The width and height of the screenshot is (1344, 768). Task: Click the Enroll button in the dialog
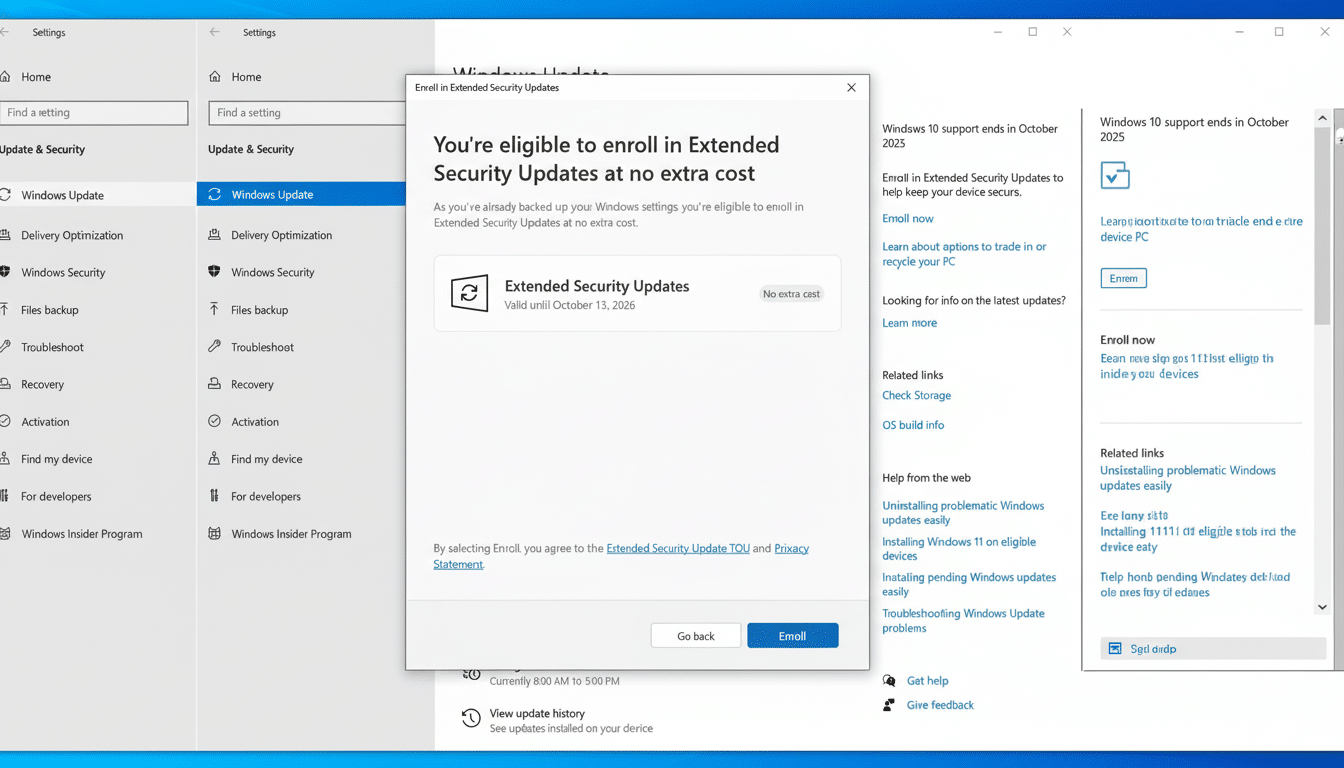[x=793, y=635]
